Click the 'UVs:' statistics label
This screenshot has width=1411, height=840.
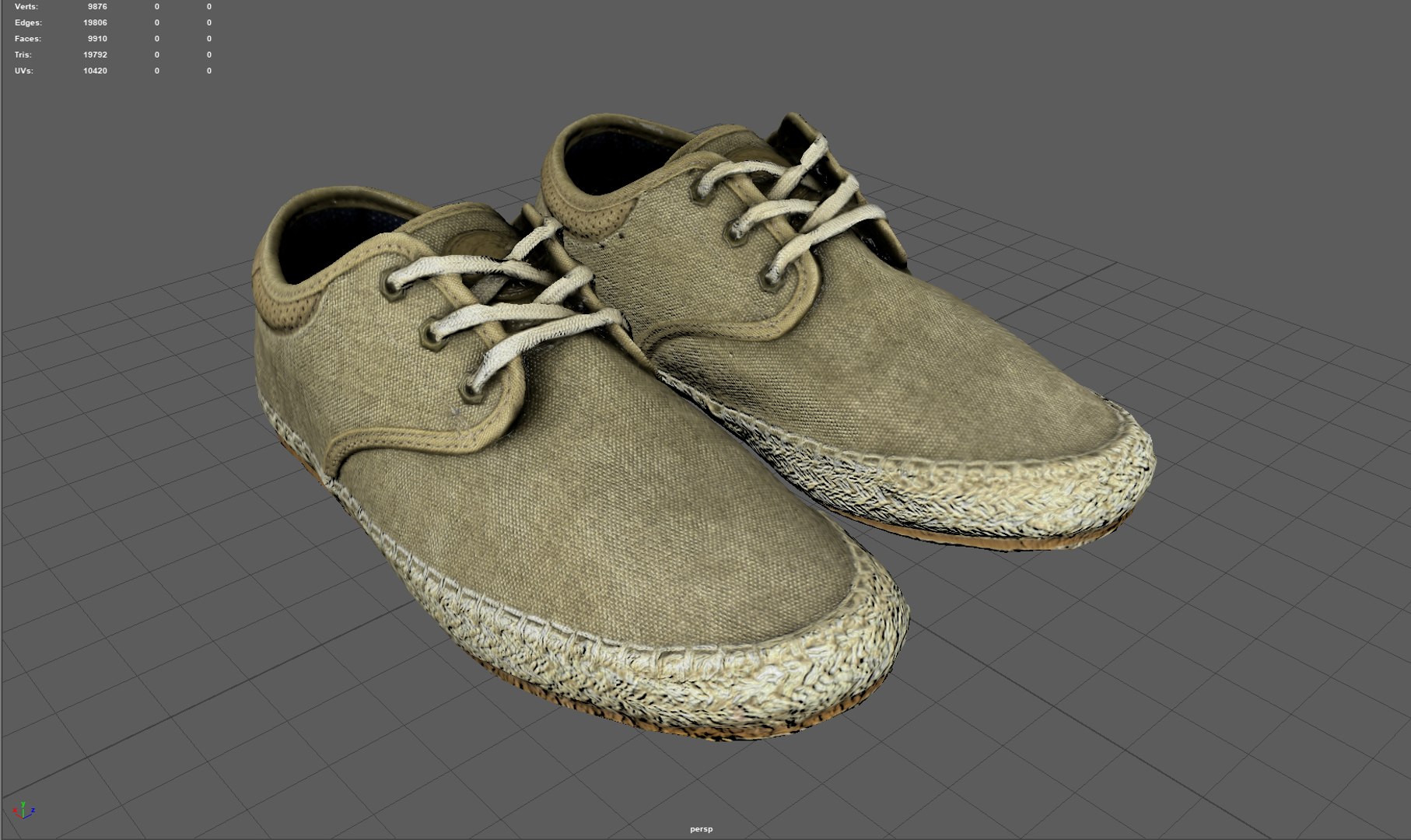tap(24, 71)
